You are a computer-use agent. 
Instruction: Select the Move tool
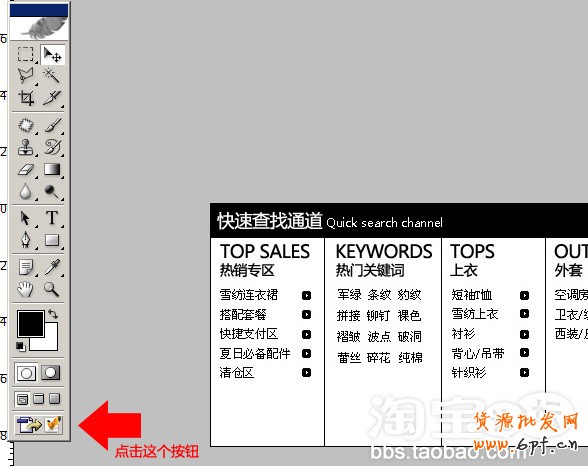pos(52,55)
